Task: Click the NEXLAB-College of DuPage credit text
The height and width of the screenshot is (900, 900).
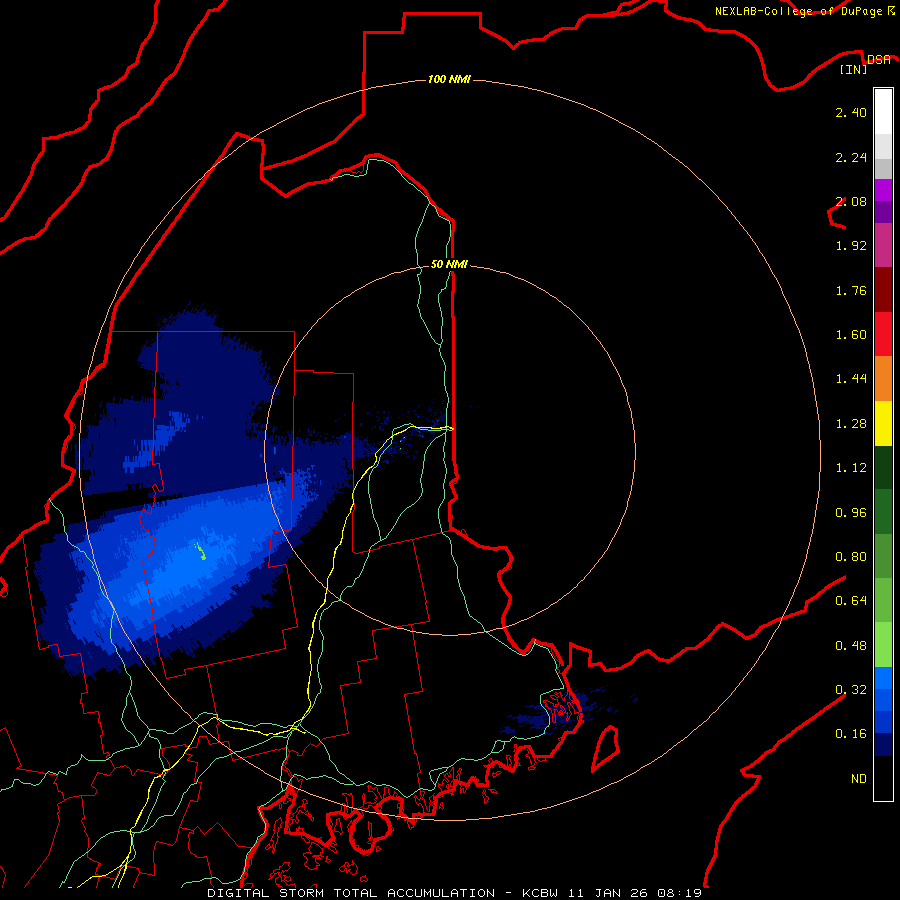Action: (804, 11)
